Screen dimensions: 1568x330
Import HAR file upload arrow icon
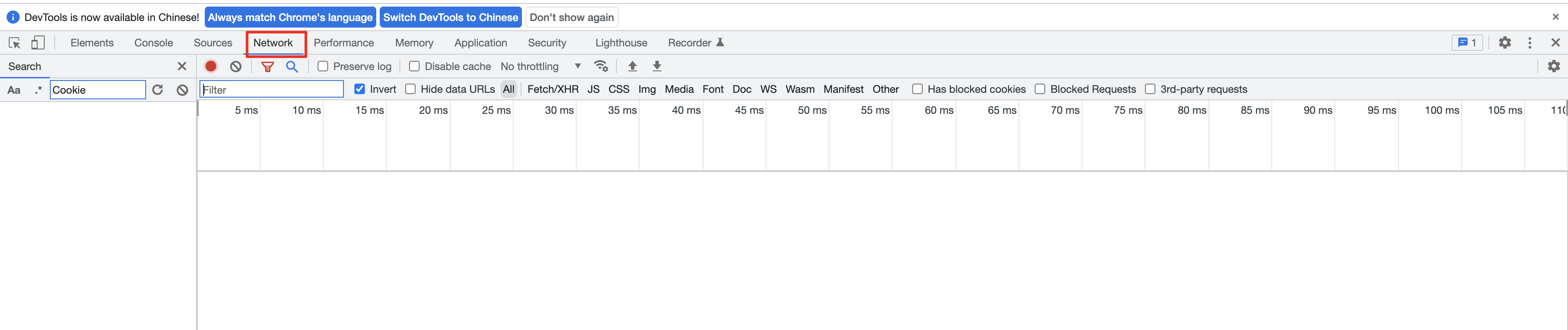(x=633, y=67)
